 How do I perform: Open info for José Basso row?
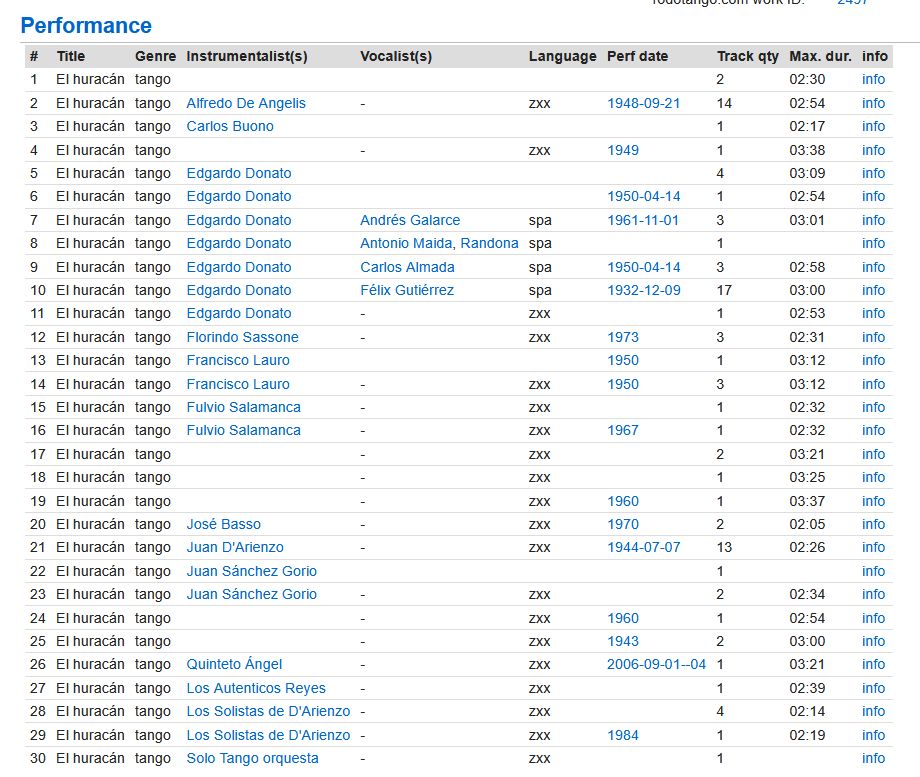(873, 524)
